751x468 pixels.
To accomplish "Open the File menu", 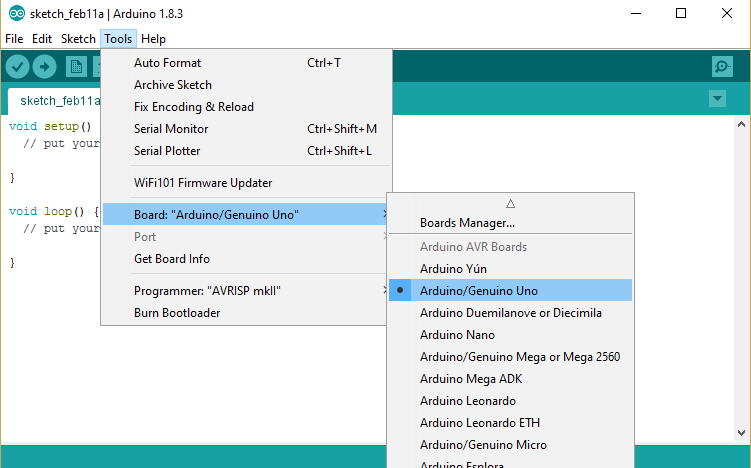I will [14, 39].
